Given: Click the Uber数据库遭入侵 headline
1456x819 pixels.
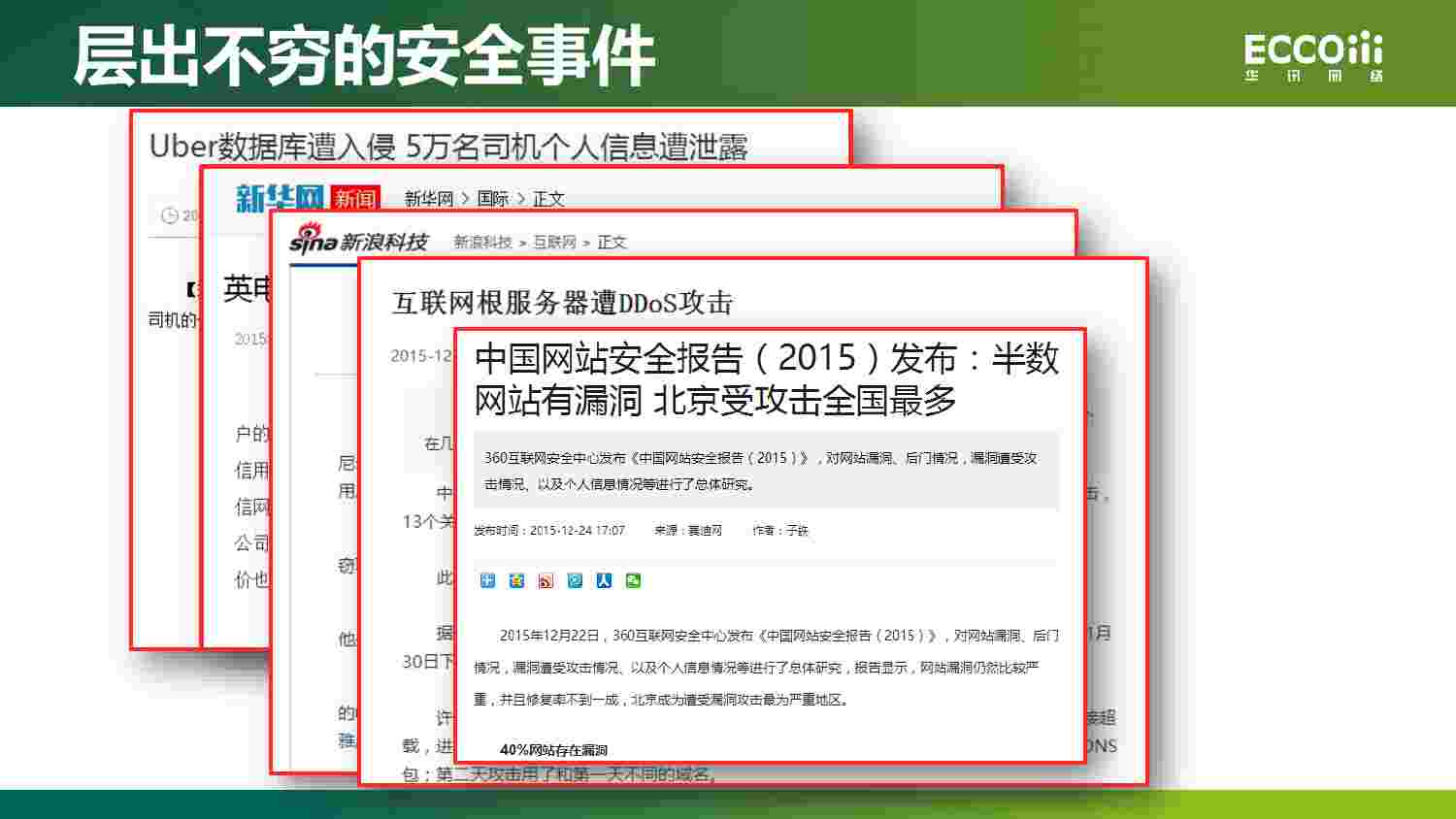Looking at the screenshot, I should [x=448, y=147].
